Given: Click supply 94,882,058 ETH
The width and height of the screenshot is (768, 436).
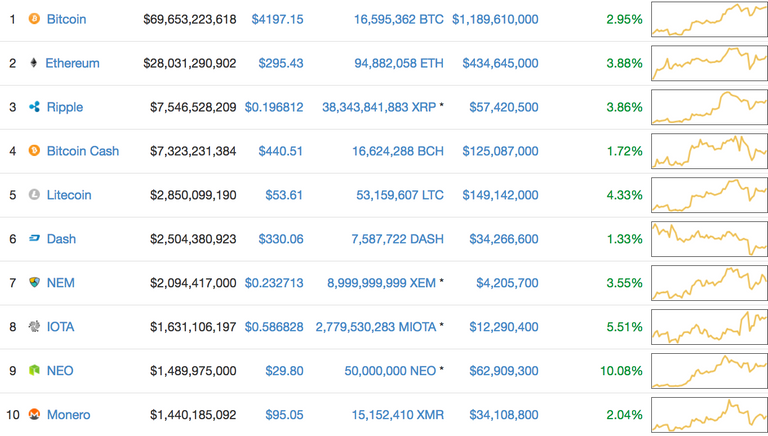Looking at the screenshot, I should [x=399, y=63].
